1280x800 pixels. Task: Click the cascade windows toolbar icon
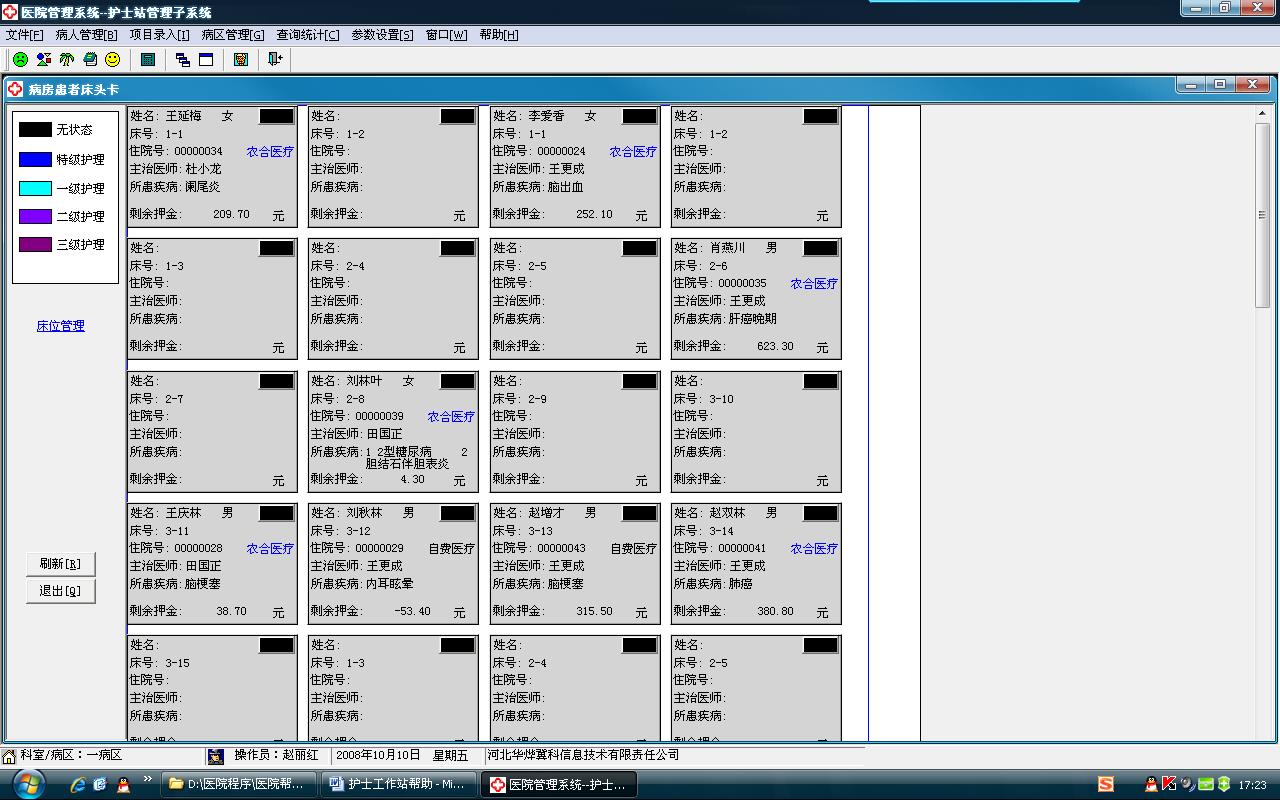(x=183, y=60)
